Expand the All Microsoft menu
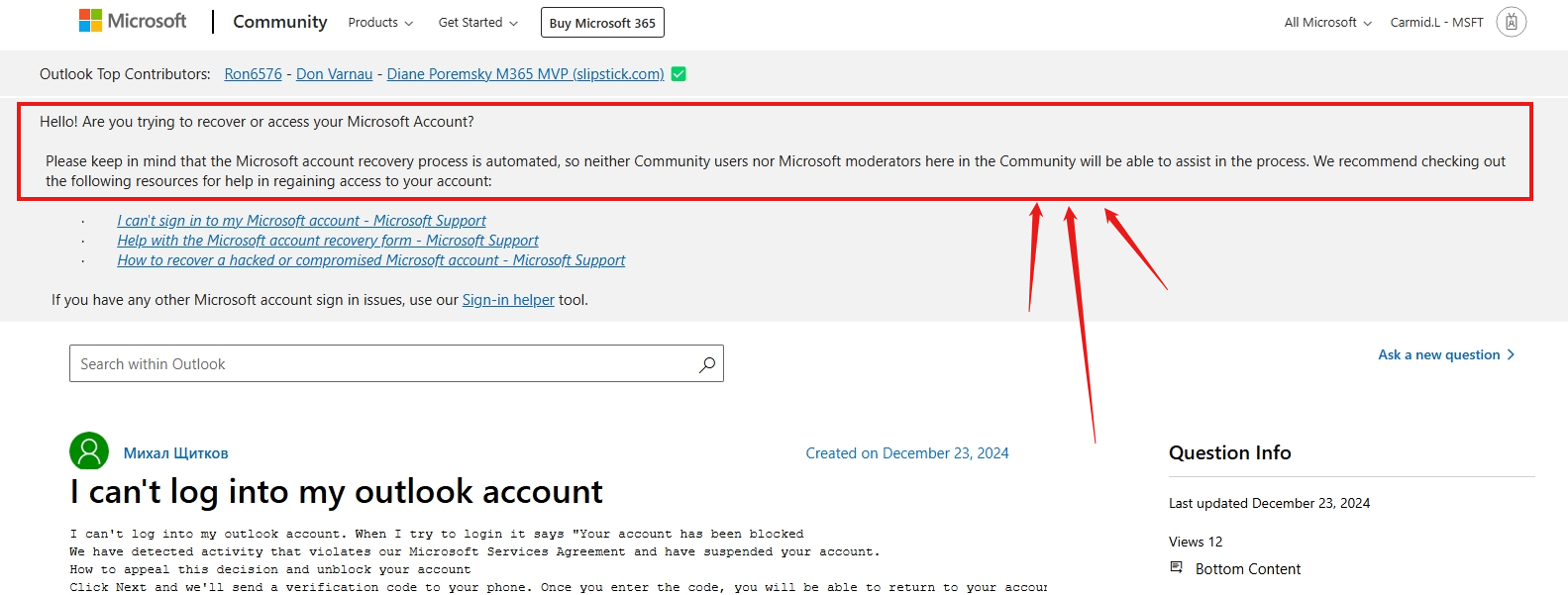 pos(1327,23)
